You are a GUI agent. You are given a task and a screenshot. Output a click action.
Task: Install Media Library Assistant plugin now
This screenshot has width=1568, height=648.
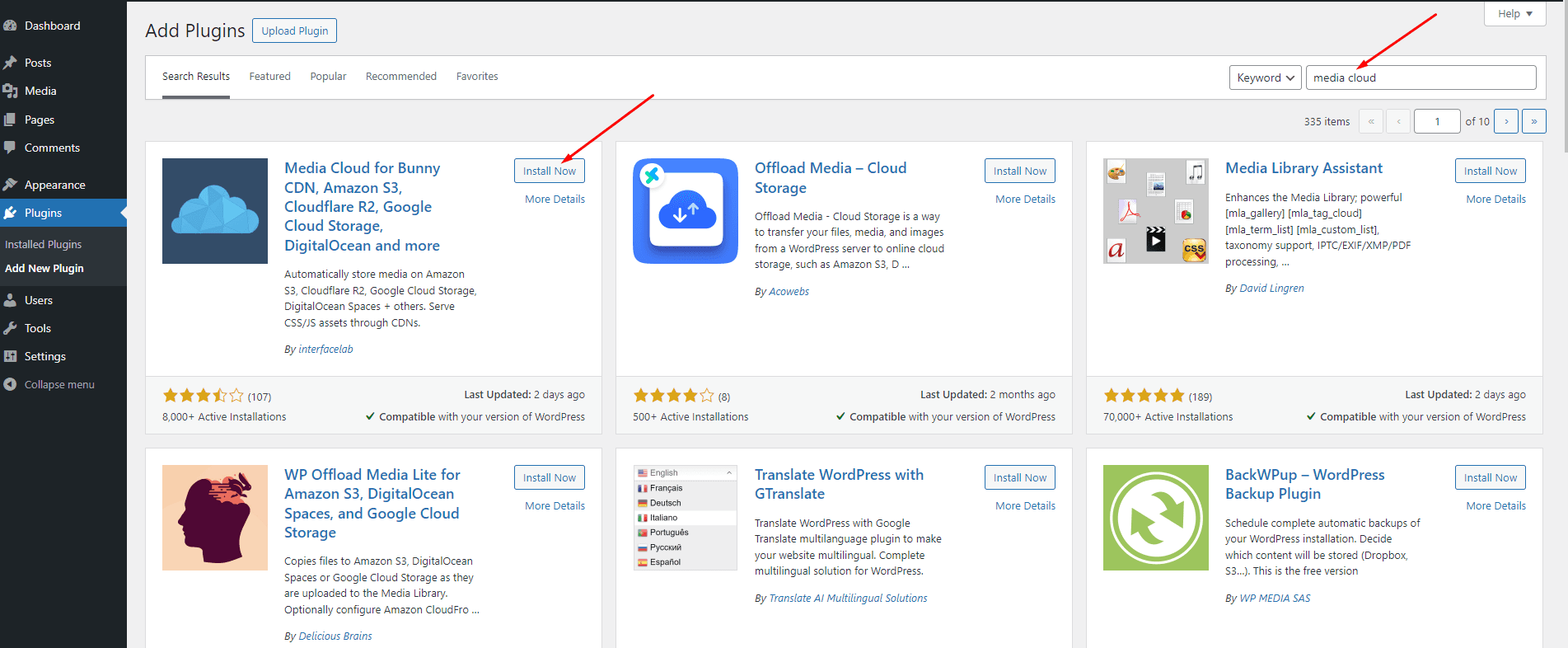(1490, 171)
